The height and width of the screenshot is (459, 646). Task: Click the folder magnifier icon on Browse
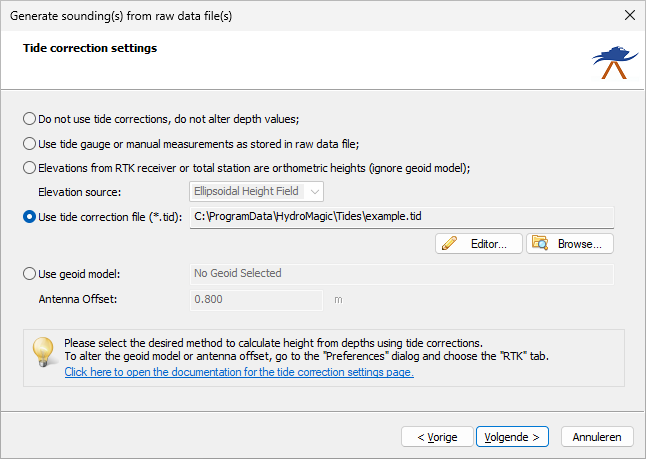coord(540,243)
